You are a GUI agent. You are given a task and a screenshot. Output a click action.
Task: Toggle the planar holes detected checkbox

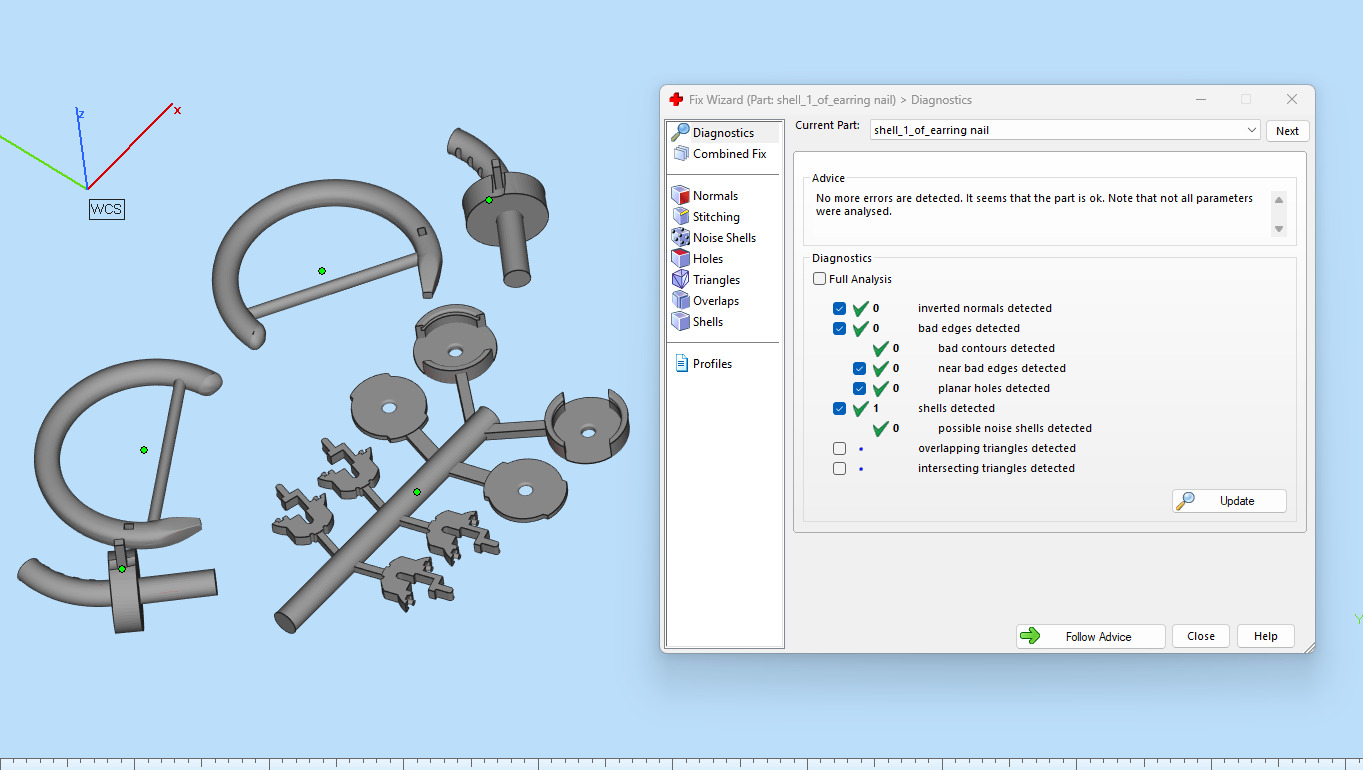click(859, 388)
